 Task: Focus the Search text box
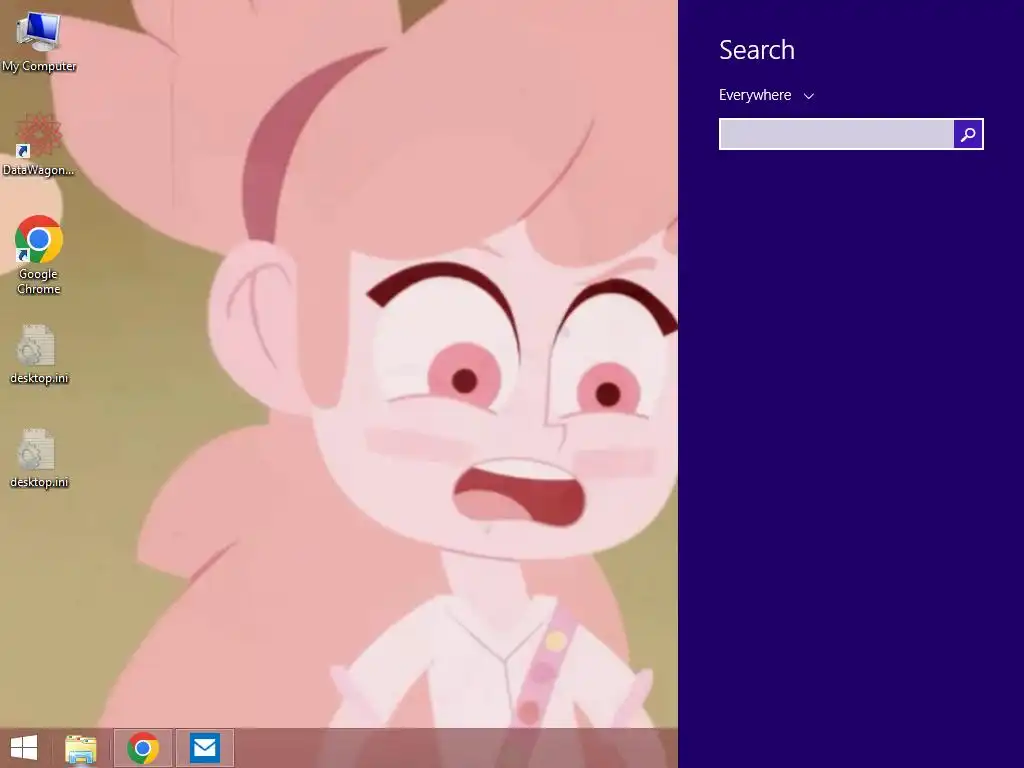click(837, 134)
